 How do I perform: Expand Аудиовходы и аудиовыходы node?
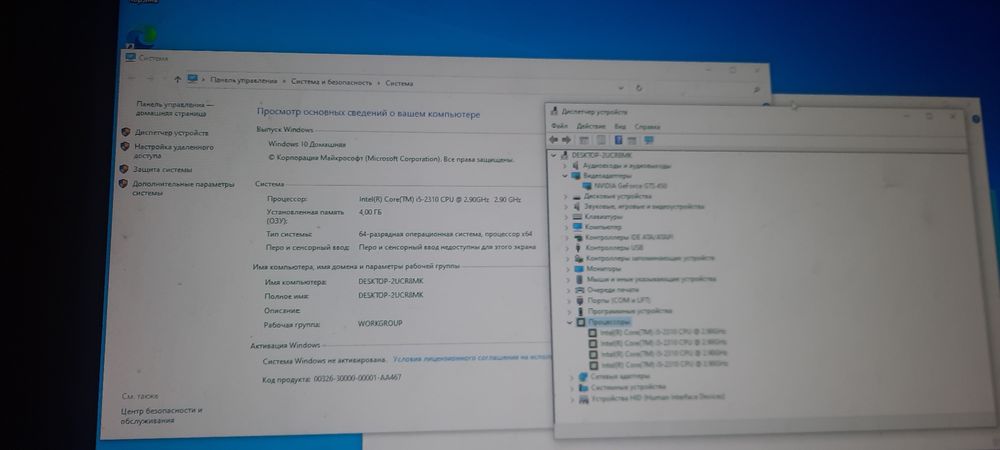click(x=565, y=165)
